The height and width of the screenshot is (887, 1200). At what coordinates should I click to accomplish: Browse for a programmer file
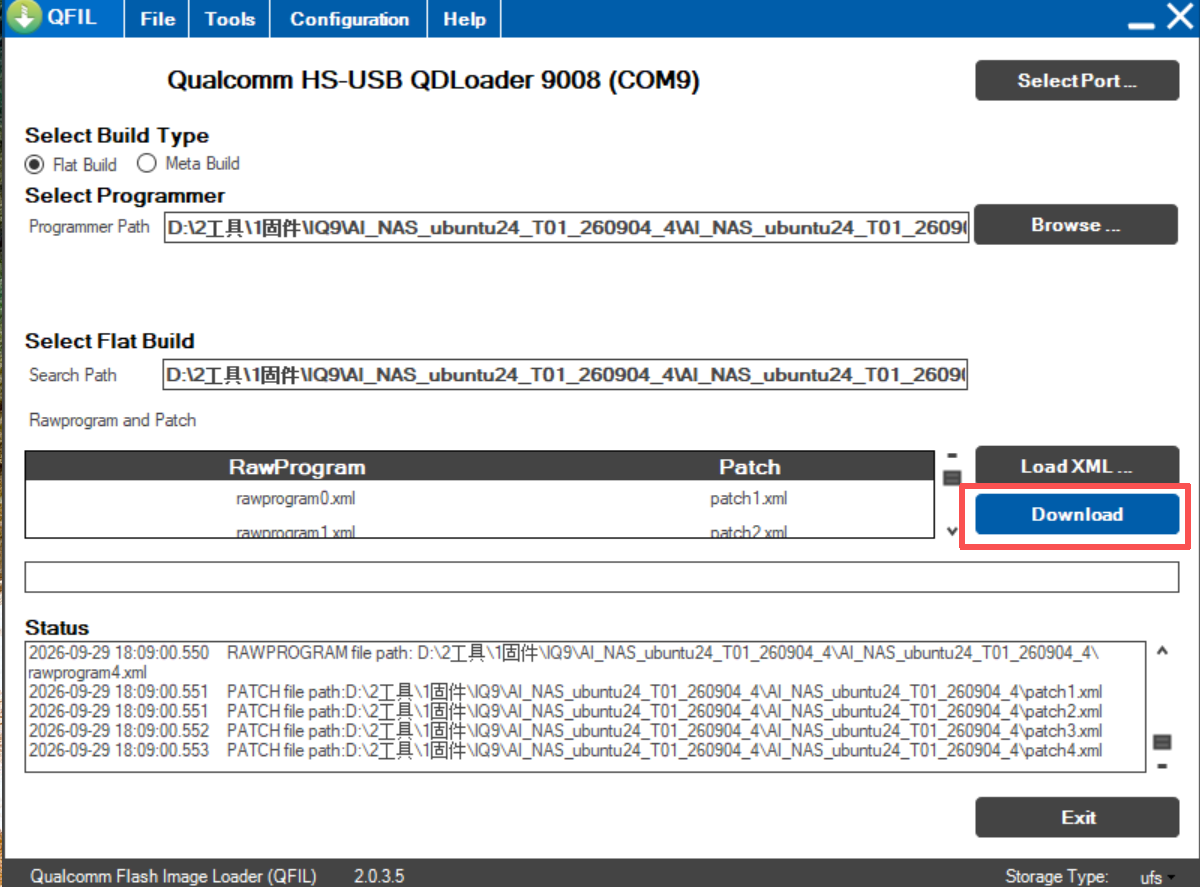click(1077, 225)
